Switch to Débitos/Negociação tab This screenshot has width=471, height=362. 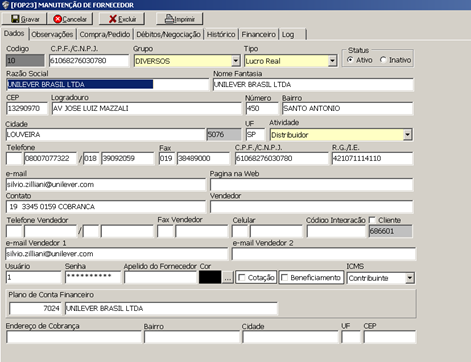click(x=168, y=34)
